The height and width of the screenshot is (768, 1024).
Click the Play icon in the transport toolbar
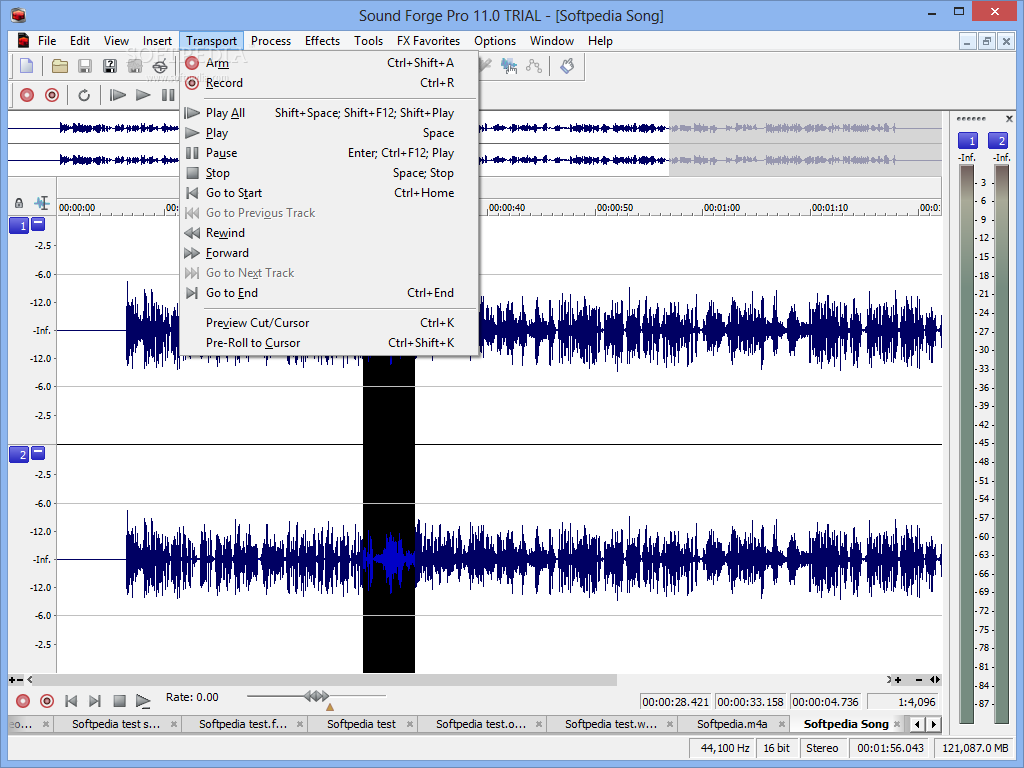click(143, 95)
